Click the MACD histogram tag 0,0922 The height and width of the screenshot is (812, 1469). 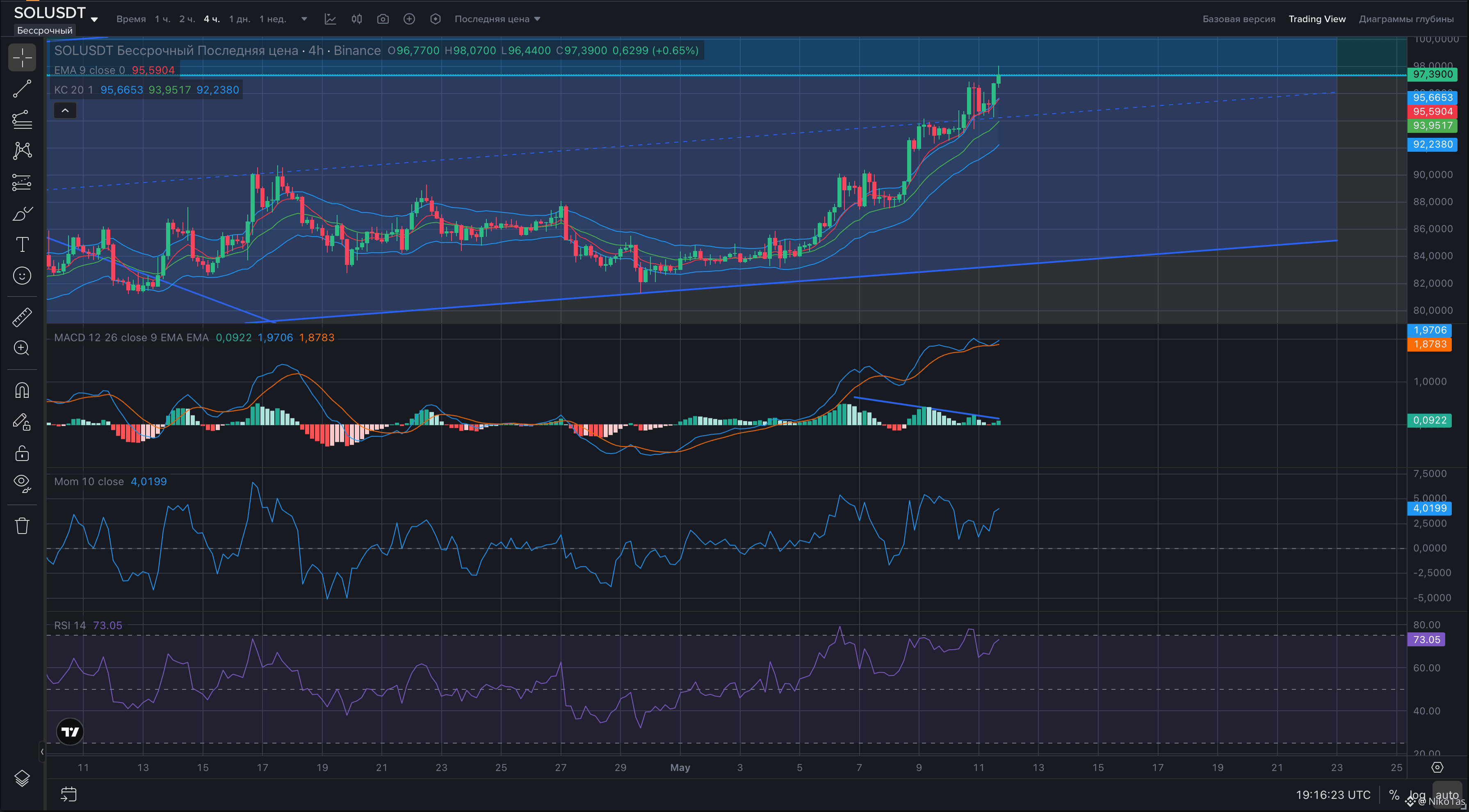[1430, 420]
